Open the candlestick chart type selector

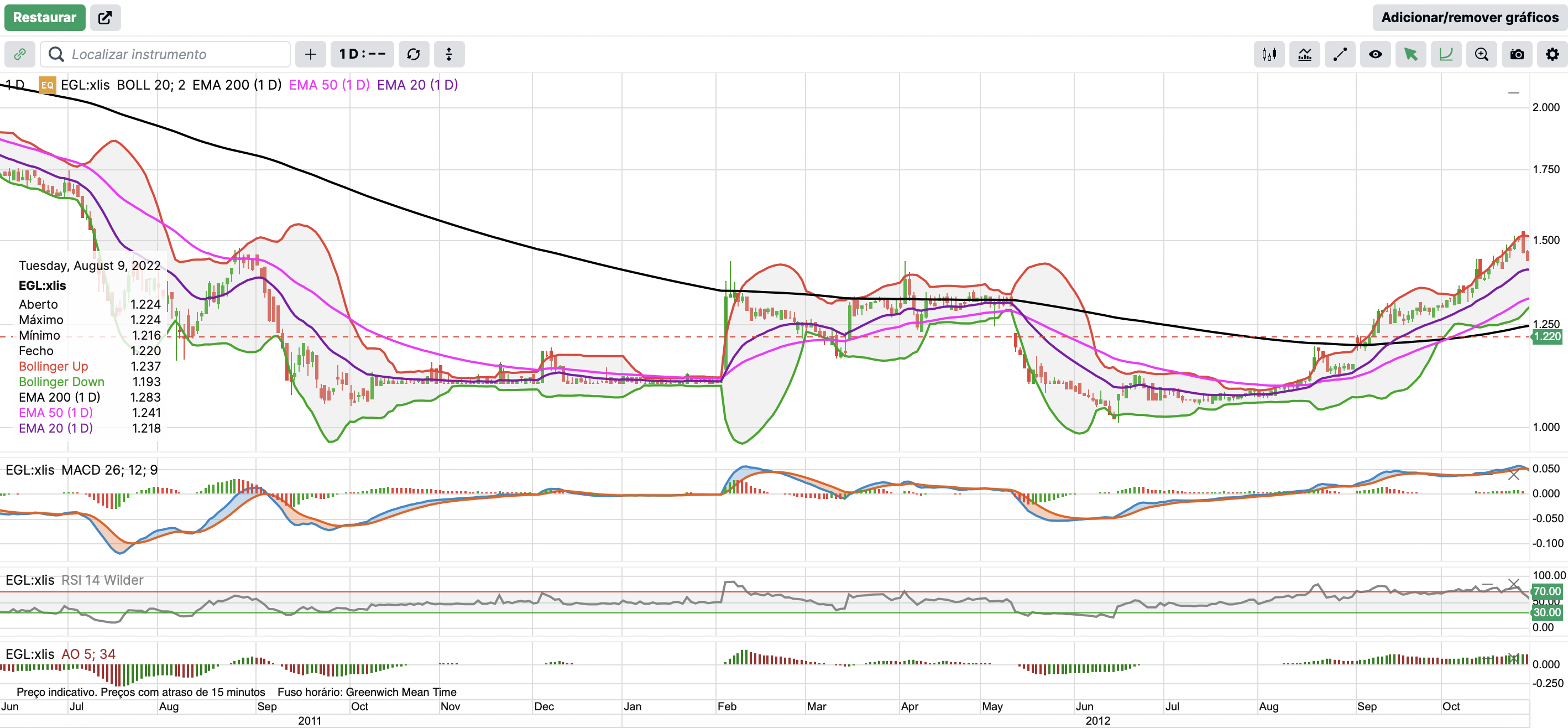coord(1269,54)
